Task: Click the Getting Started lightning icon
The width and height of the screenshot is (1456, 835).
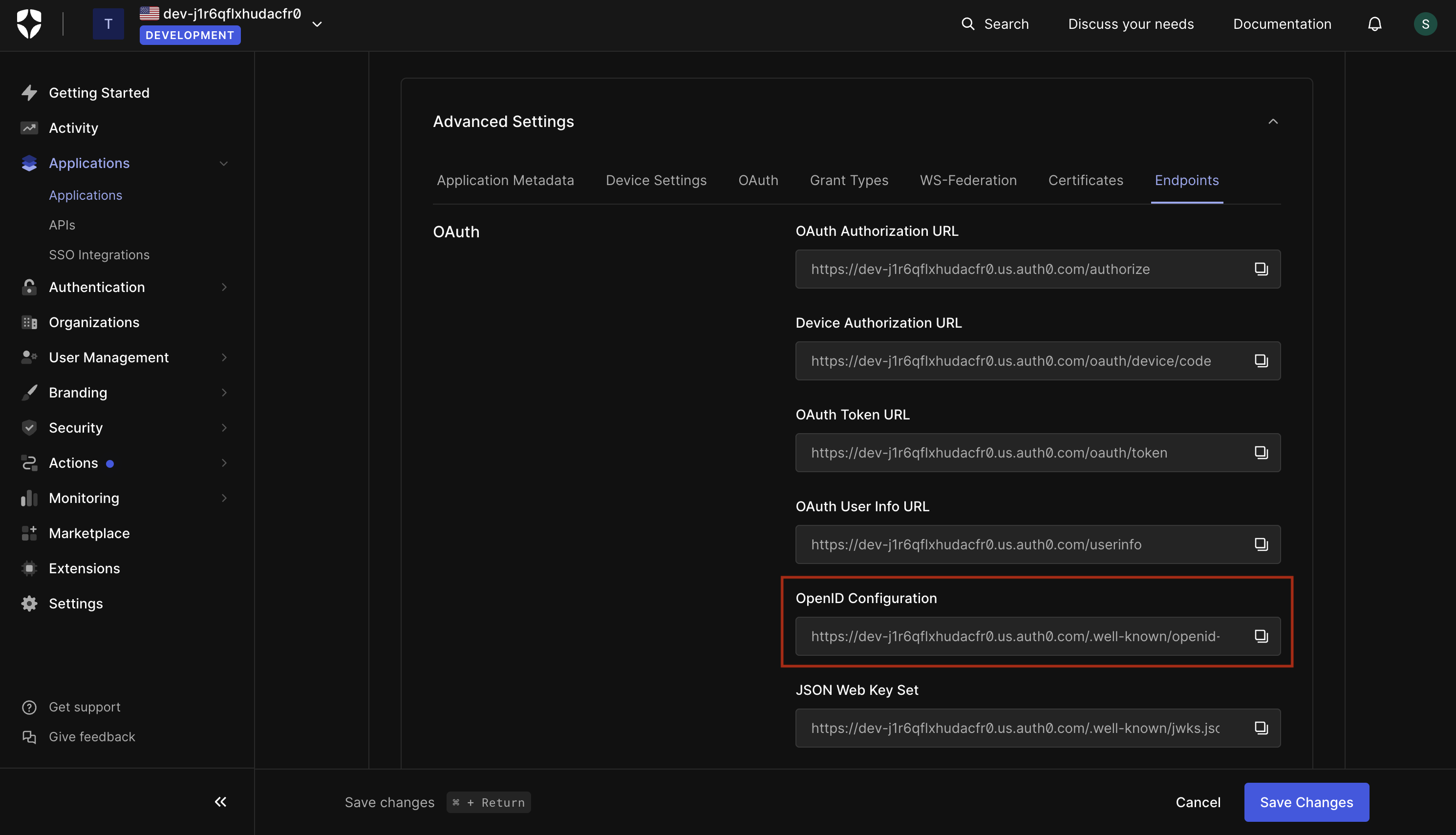Action: (29, 92)
